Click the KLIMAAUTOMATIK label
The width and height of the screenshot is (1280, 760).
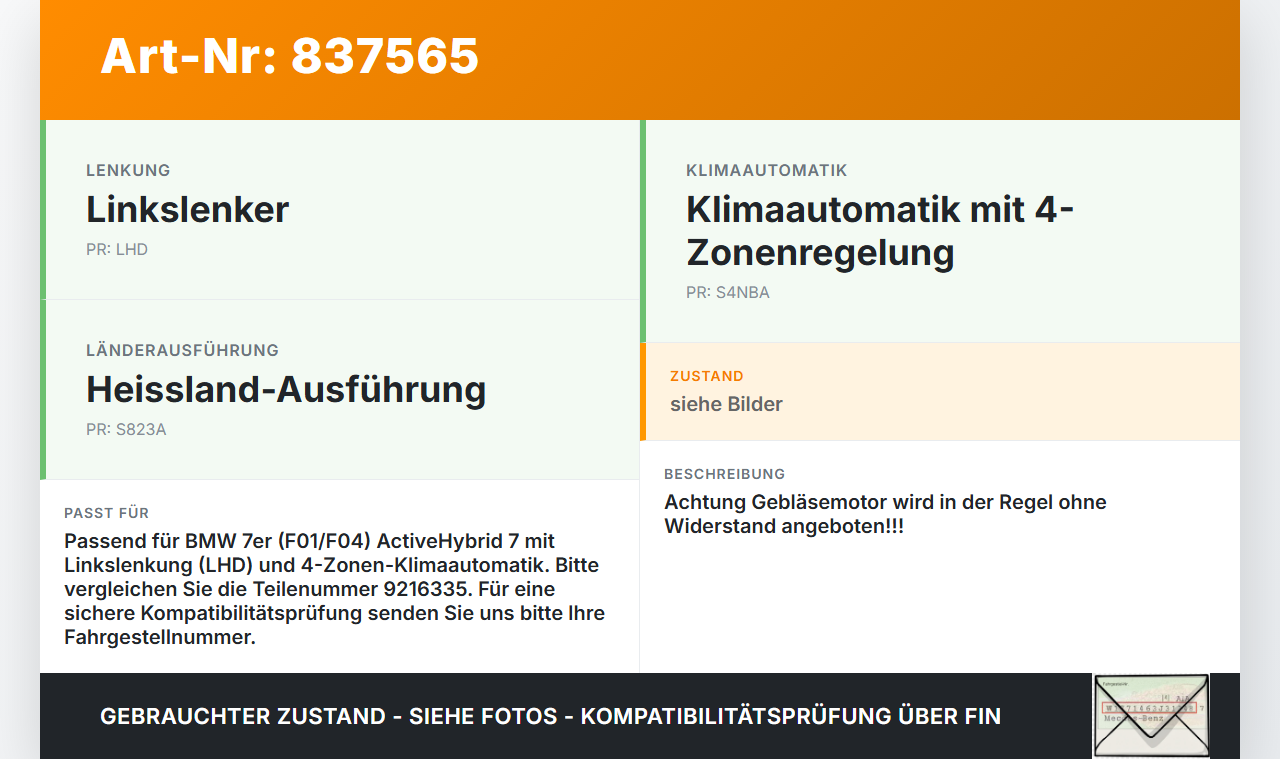tap(767, 170)
